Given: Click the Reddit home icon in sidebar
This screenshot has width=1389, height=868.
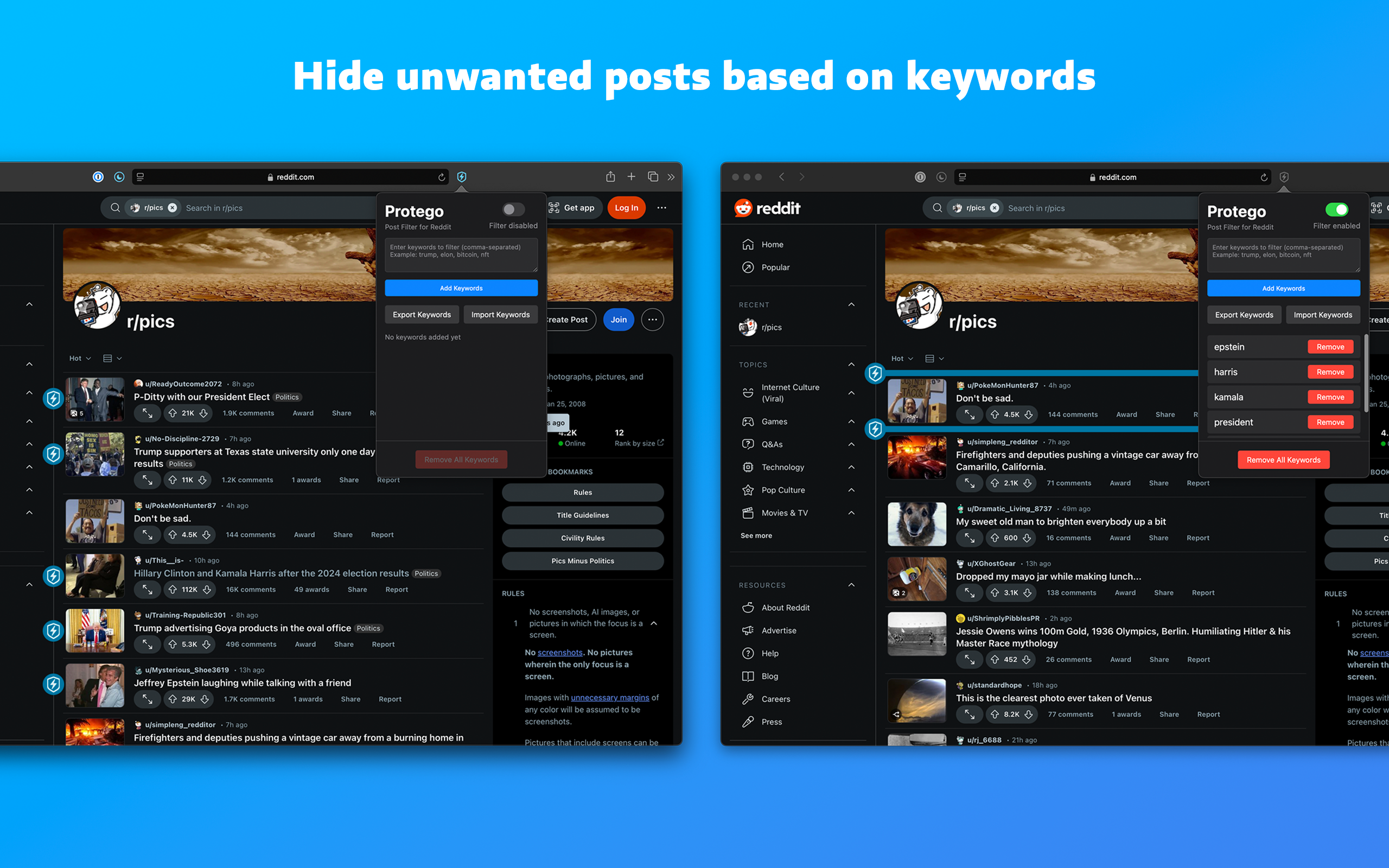Looking at the screenshot, I should point(750,243).
